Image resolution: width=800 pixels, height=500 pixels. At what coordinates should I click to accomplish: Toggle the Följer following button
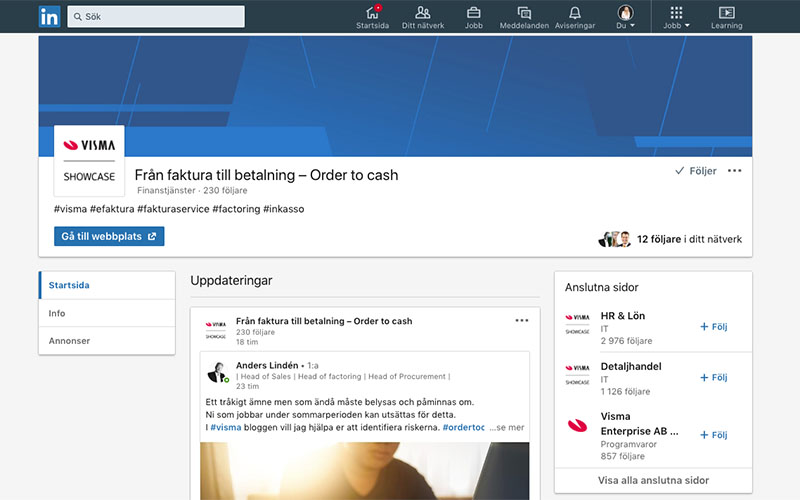(696, 171)
